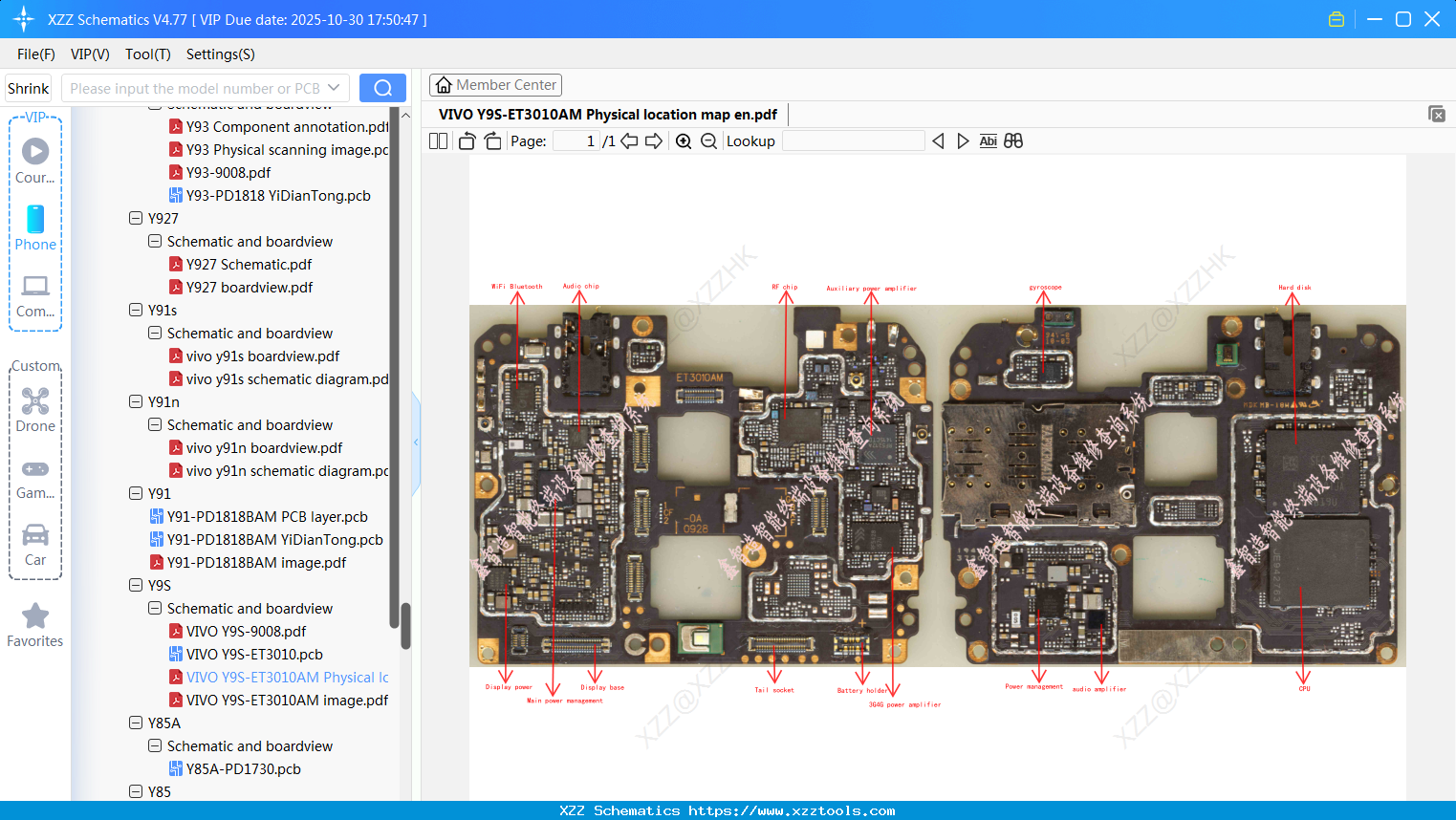Collapse the Y91n tree node
1456x820 pixels.
click(136, 401)
